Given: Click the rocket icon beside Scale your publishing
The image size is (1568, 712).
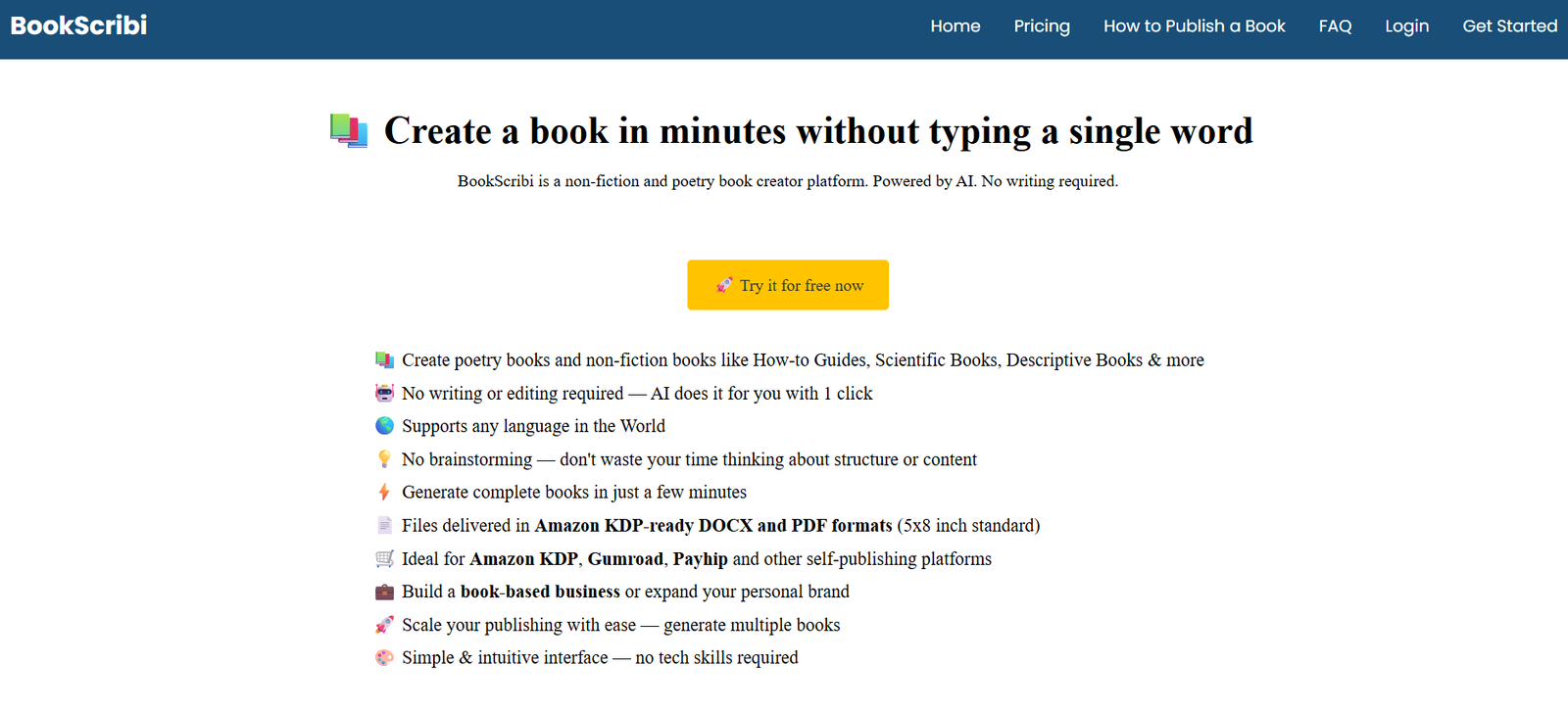Looking at the screenshot, I should click(384, 625).
